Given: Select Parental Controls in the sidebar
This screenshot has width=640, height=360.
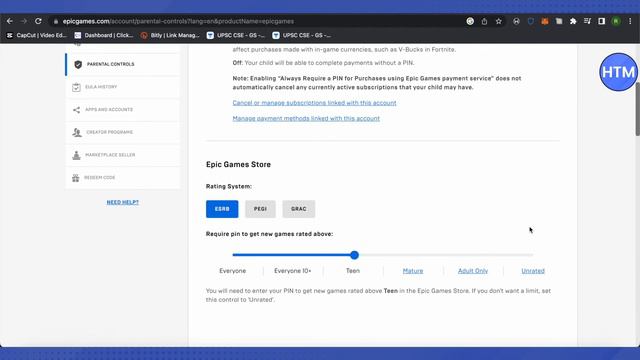Looking at the screenshot, I should [122, 64].
